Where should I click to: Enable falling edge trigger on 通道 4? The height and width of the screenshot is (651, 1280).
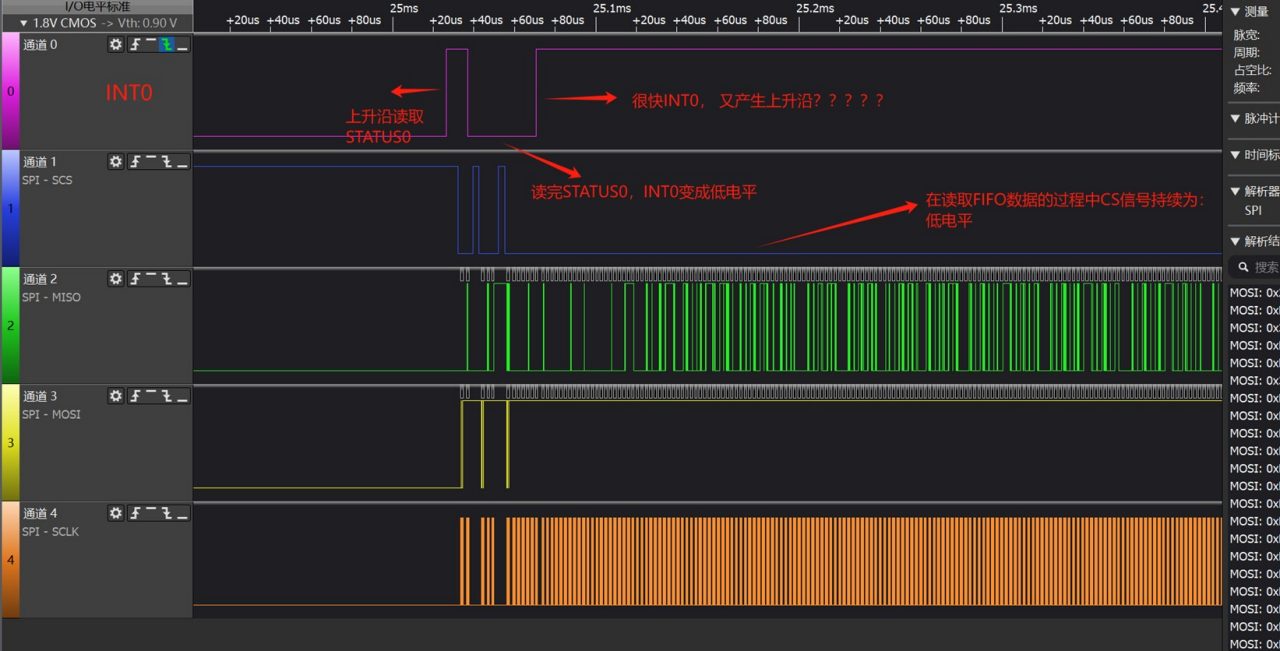(x=166, y=513)
